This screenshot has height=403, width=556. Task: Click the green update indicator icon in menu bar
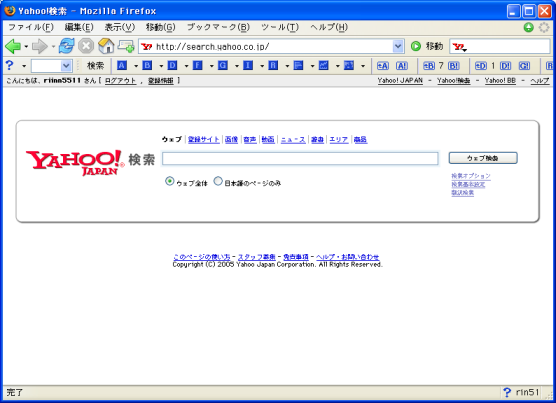point(528,27)
